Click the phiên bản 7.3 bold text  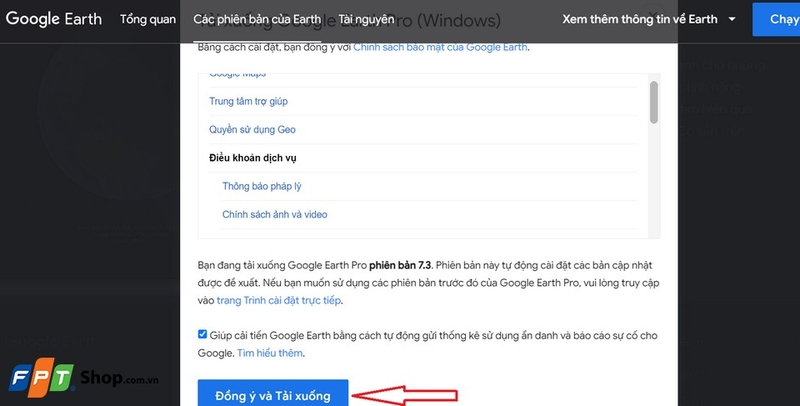coord(400,265)
